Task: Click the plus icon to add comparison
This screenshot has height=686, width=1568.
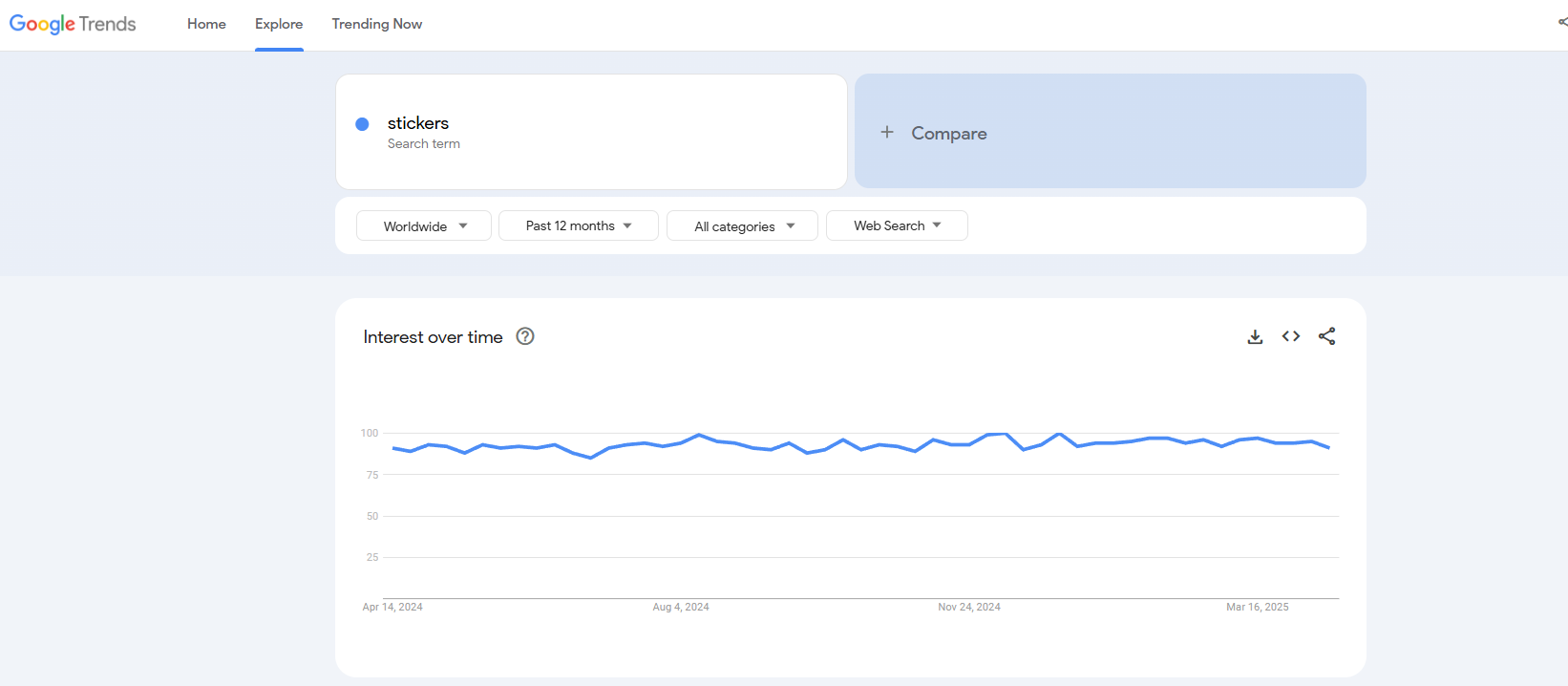Action: 887,132
